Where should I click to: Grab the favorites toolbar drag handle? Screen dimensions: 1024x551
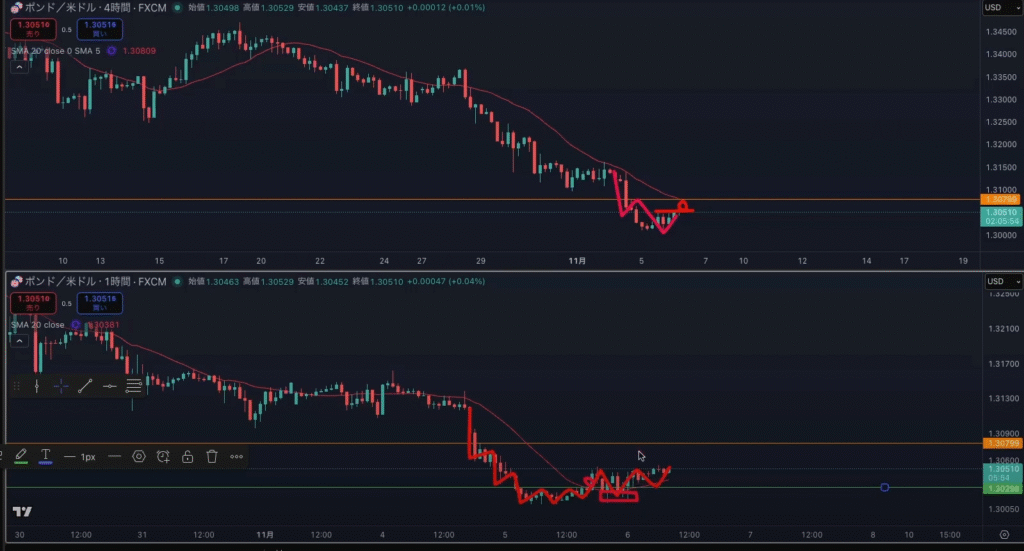click(16, 386)
